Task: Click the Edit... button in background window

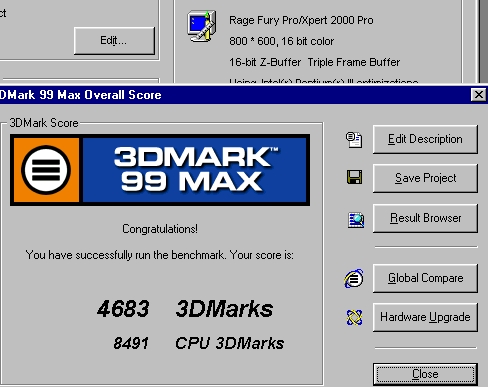Action: tap(114, 41)
